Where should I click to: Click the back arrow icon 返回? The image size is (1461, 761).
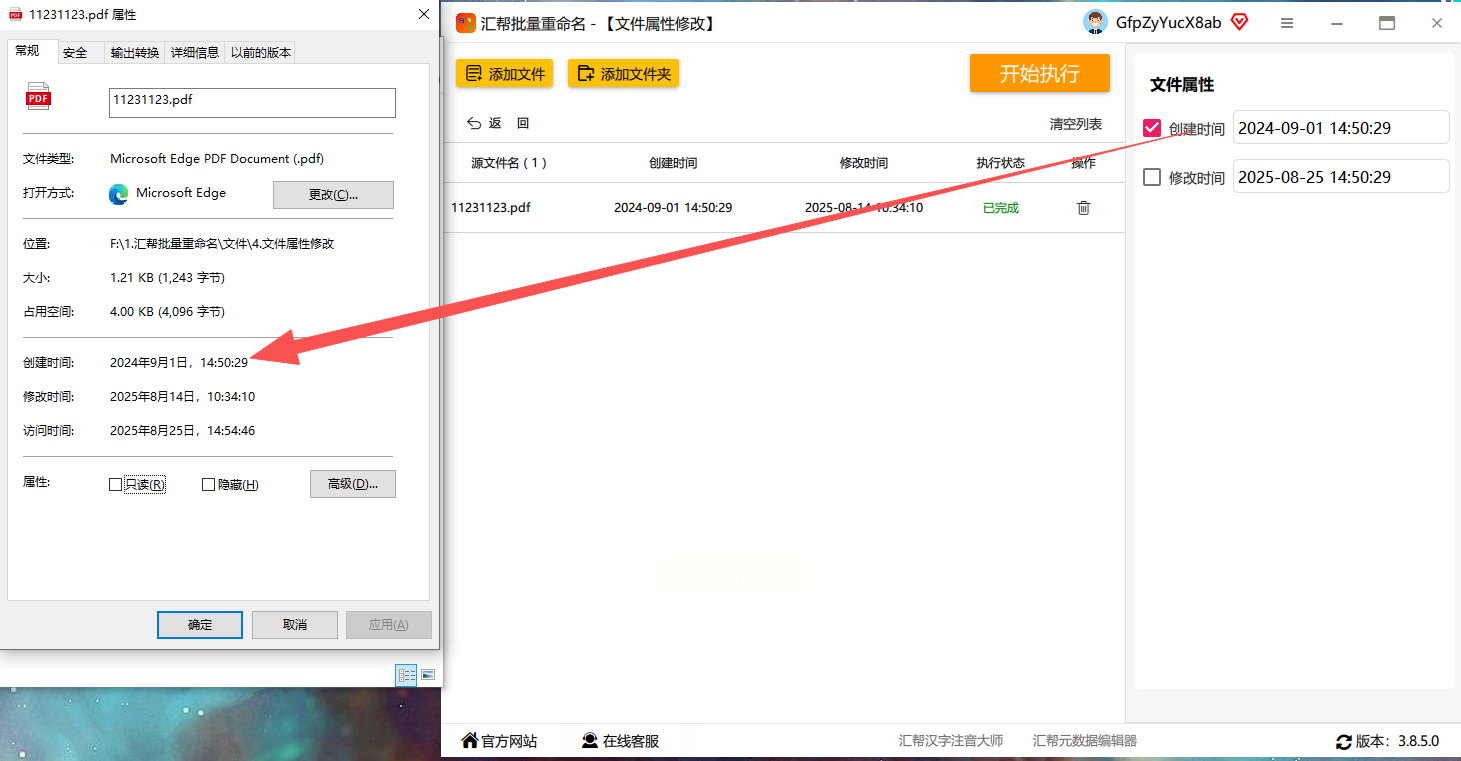point(475,124)
